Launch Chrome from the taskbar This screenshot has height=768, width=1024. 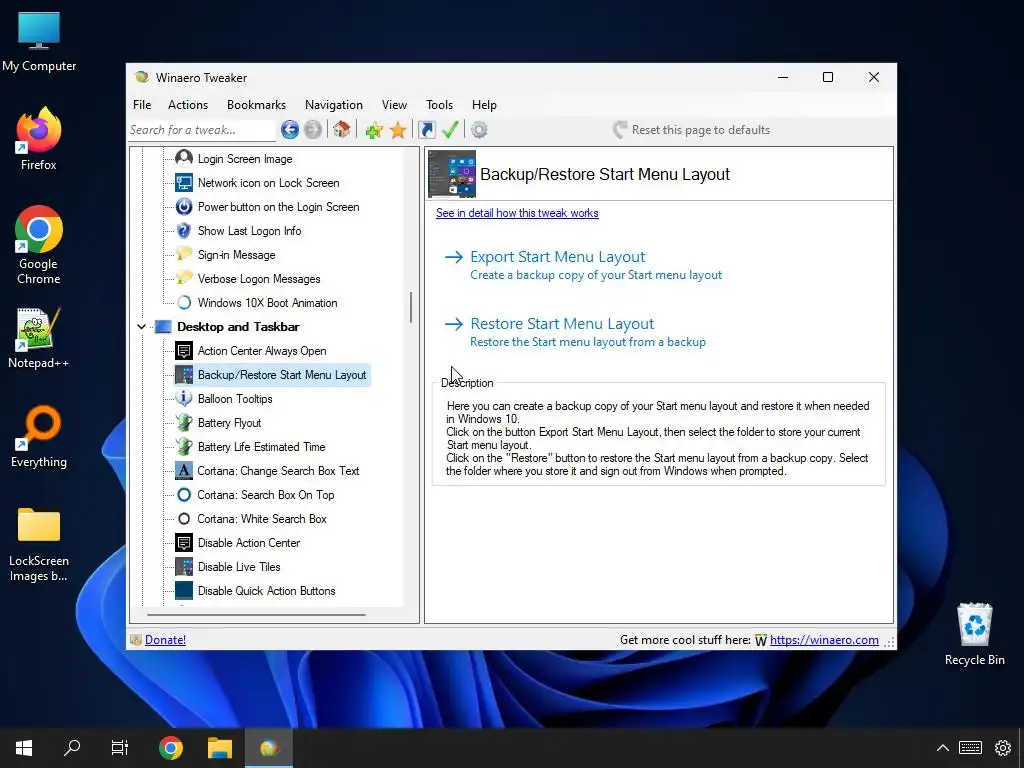point(170,748)
